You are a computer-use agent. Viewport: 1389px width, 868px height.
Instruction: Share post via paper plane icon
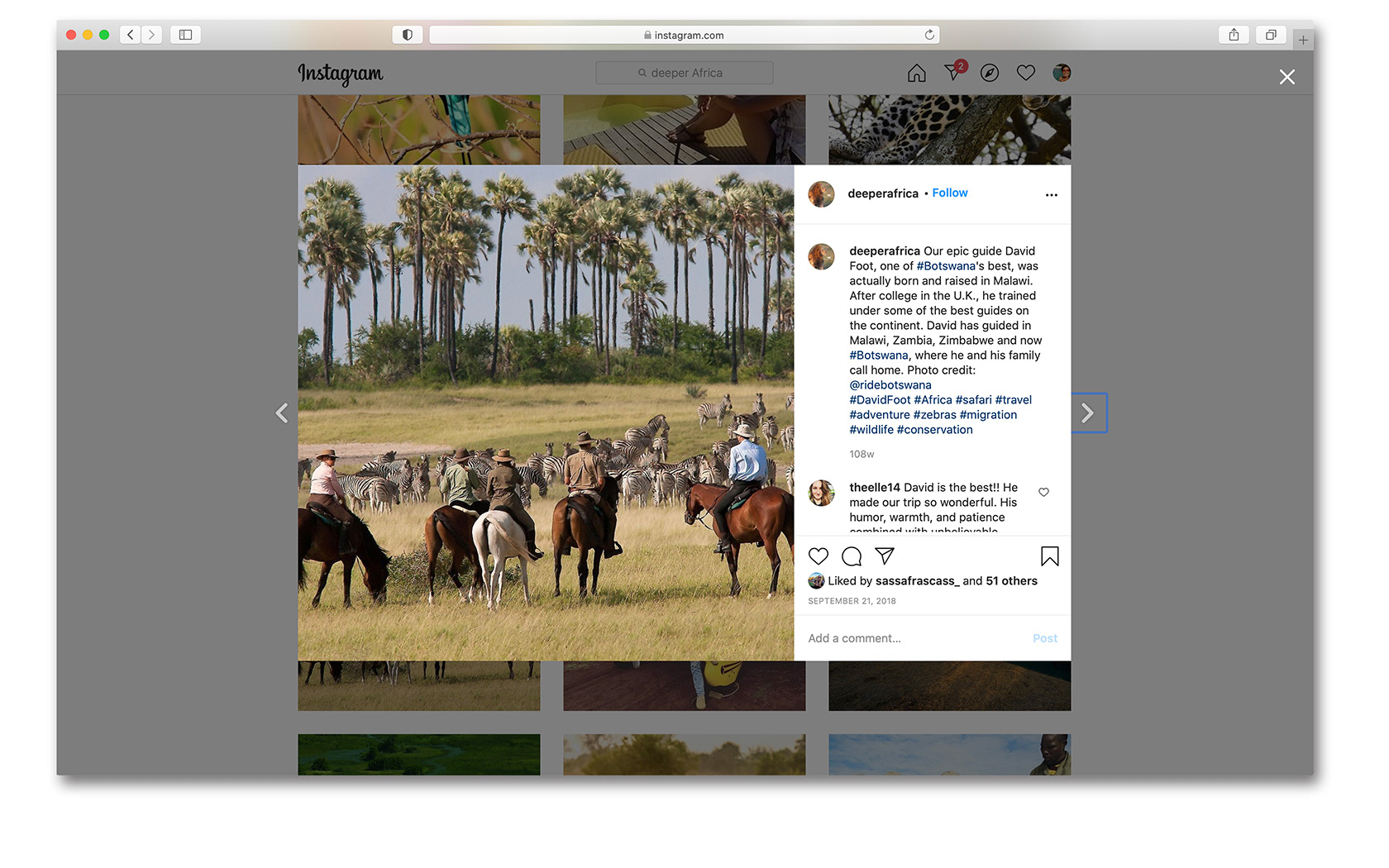885,556
